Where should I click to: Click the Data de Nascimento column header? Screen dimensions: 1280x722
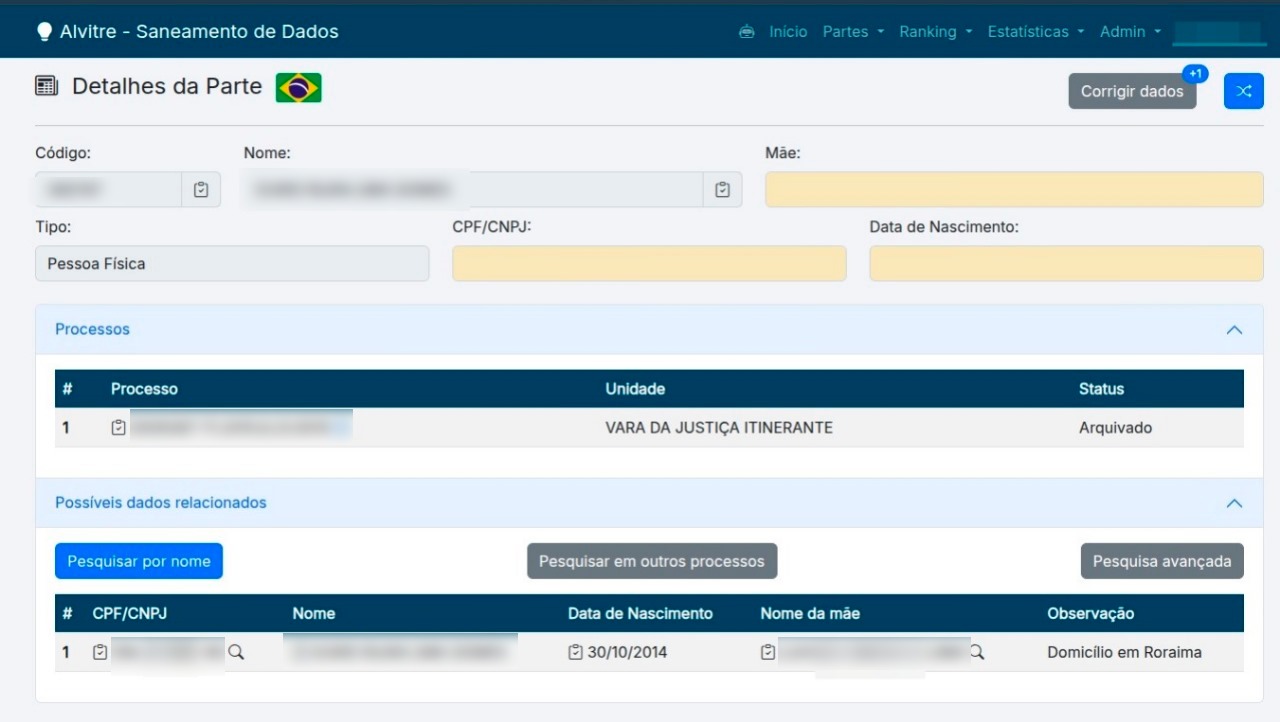click(x=640, y=613)
